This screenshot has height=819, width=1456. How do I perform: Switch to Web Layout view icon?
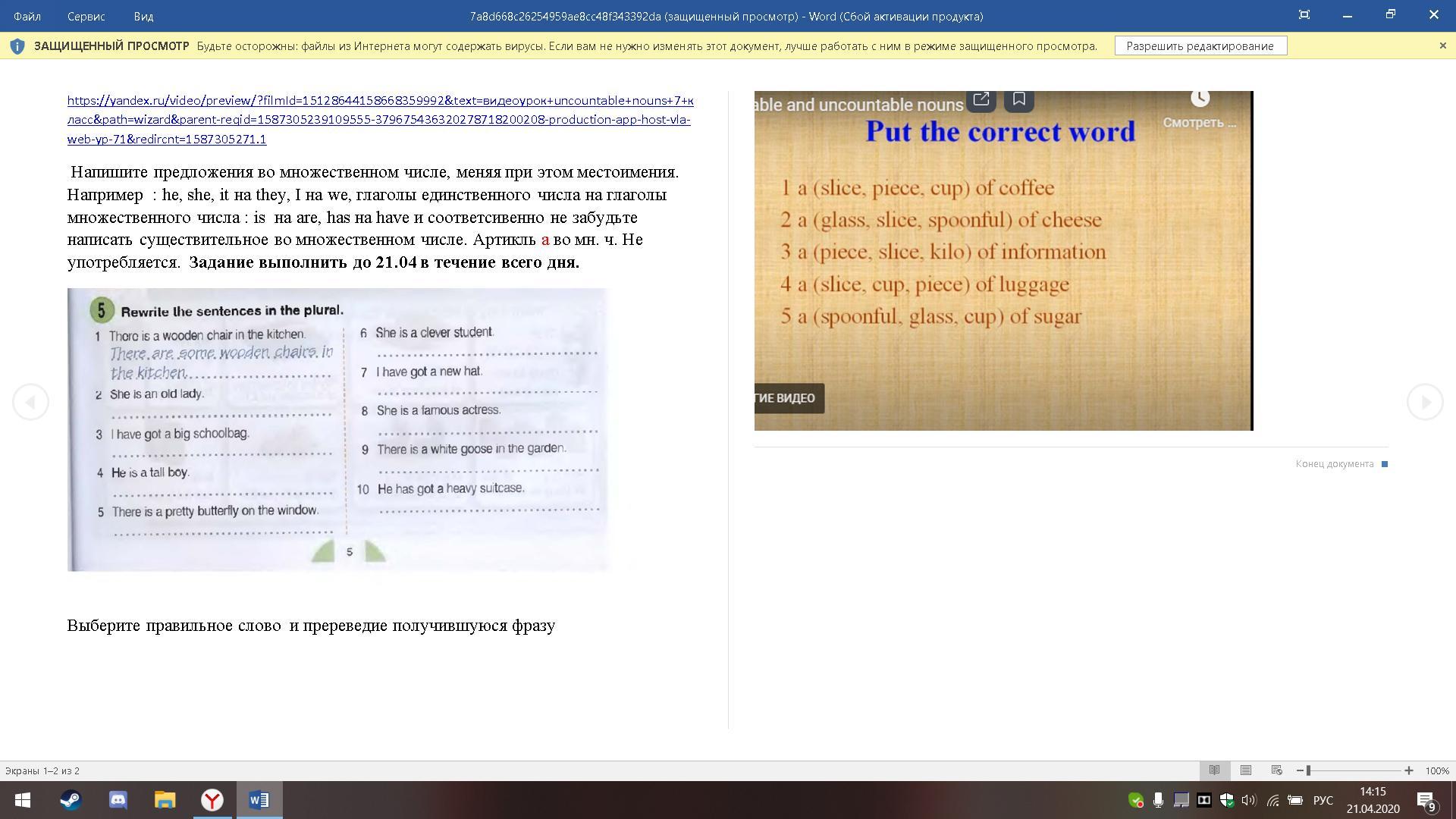tap(1276, 770)
